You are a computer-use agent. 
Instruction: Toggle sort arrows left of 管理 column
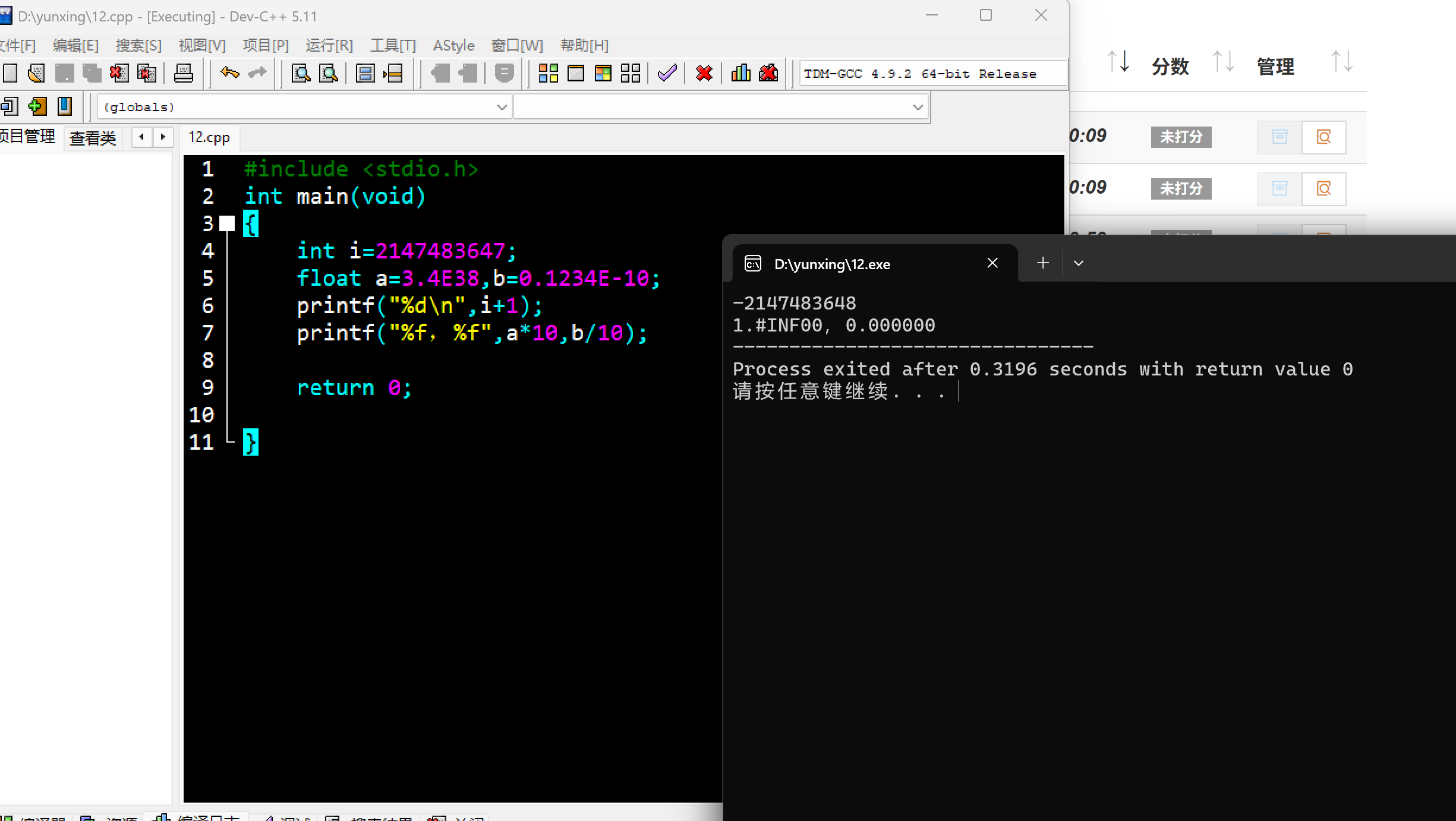pos(1223,62)
